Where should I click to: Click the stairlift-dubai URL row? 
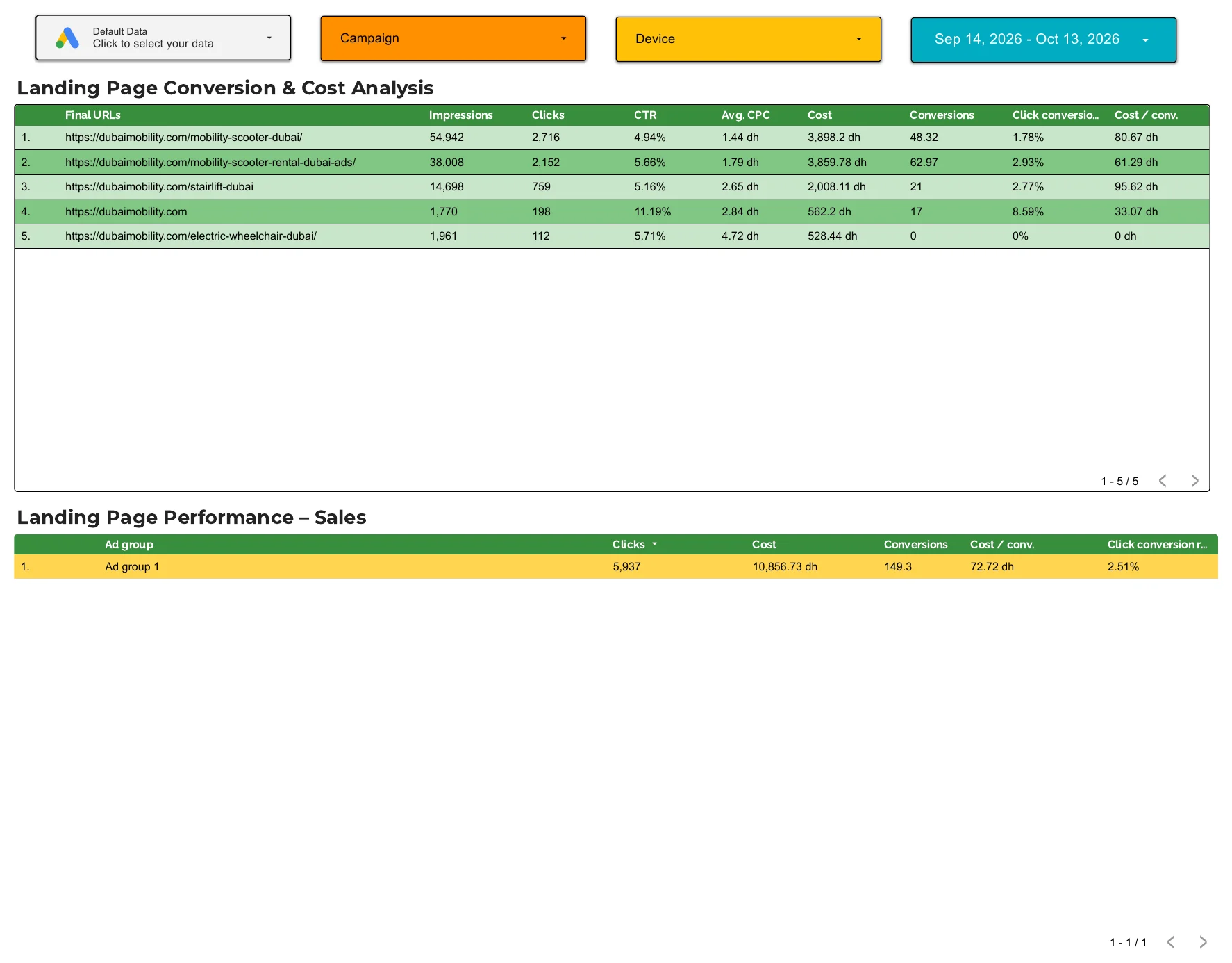(x=612, y=187)
